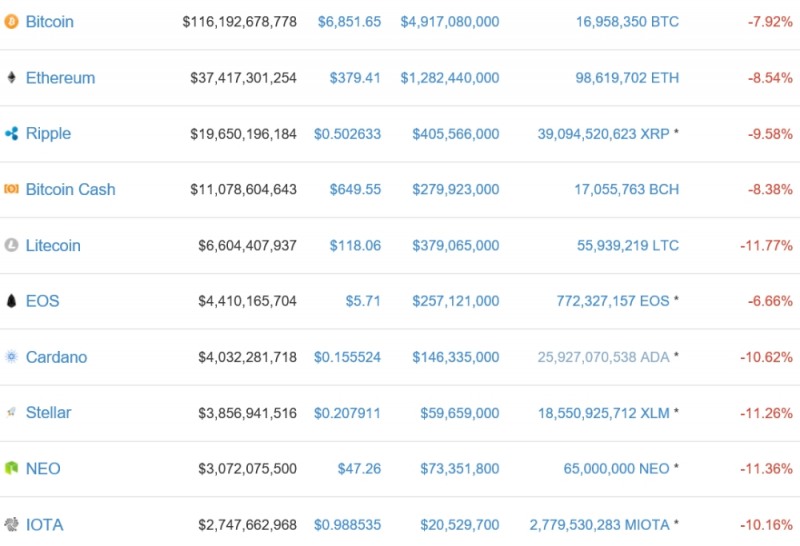The image size is (800, 546).
Task: Click Ripple price $0.502633
Action: (x=347, y=133)
